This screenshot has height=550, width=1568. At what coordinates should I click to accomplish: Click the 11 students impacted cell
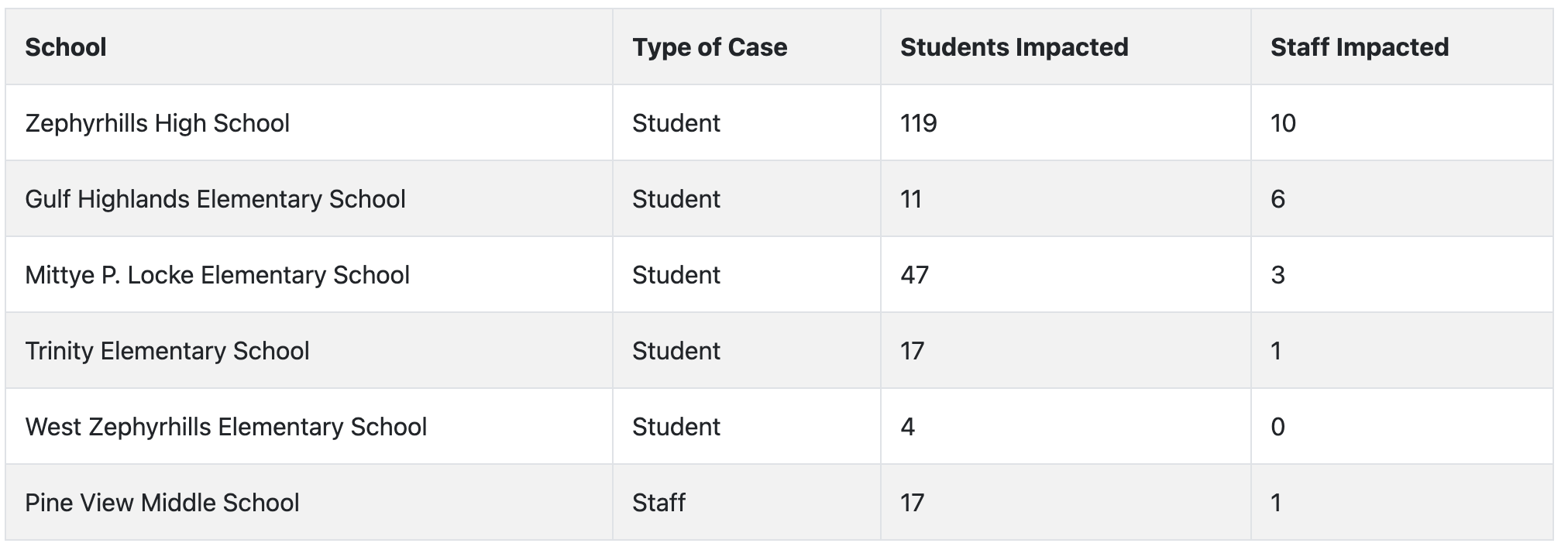click(911, 199)
